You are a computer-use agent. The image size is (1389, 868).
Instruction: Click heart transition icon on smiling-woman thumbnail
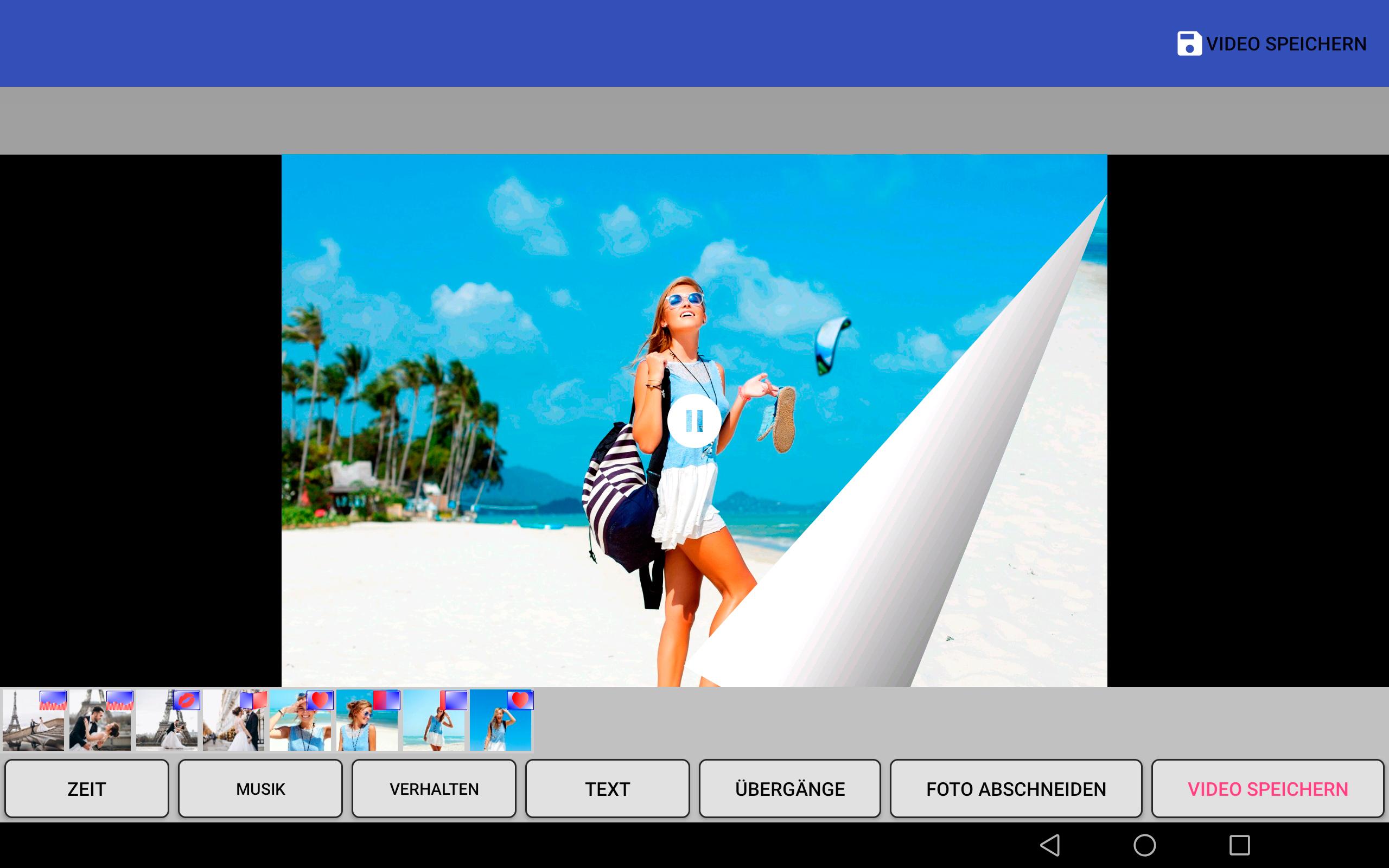[x=320, y=700]
